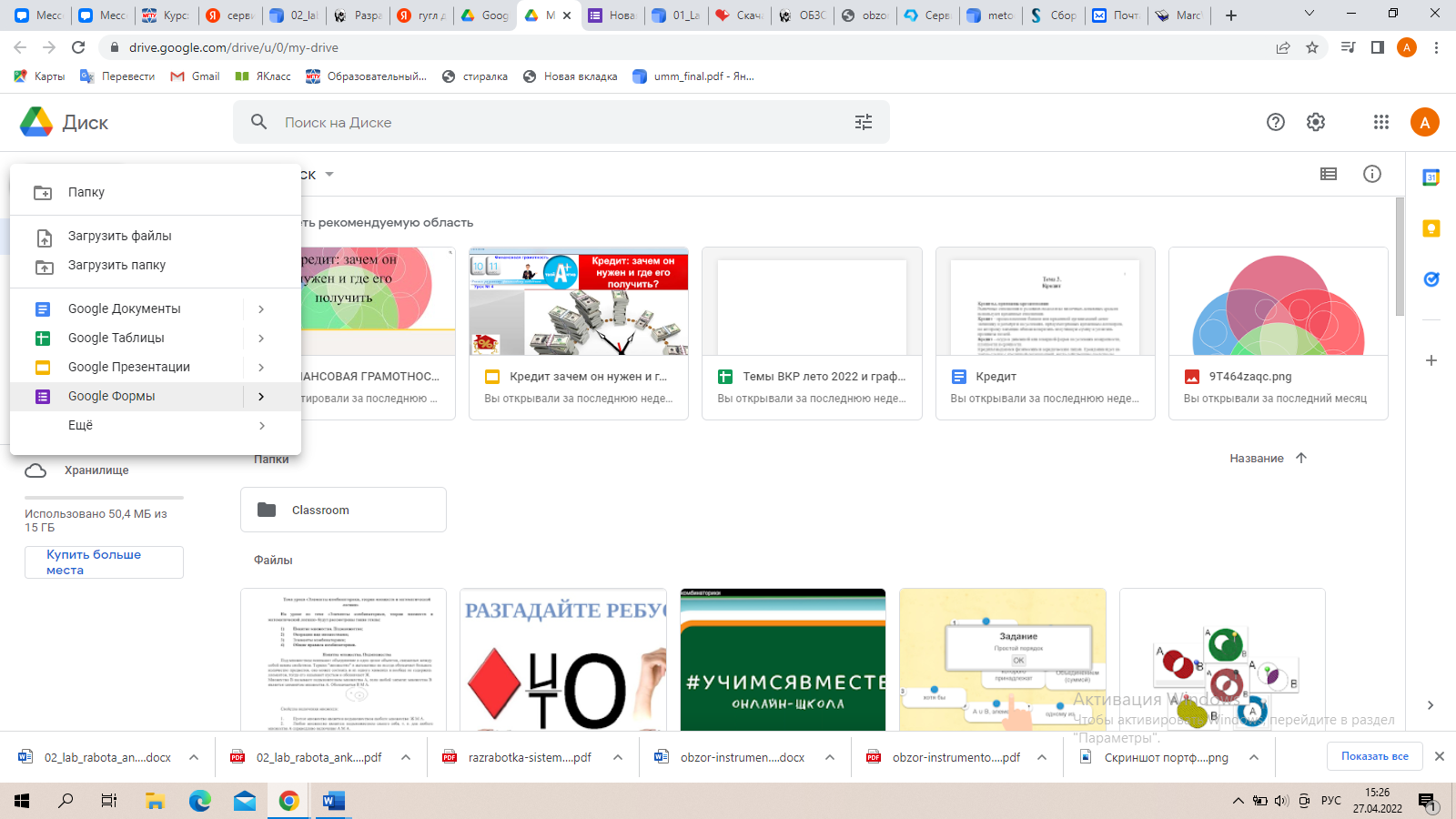Screen dimensions: 1456x819
Task: Open search options filter icon
Action: pos(864,122)
